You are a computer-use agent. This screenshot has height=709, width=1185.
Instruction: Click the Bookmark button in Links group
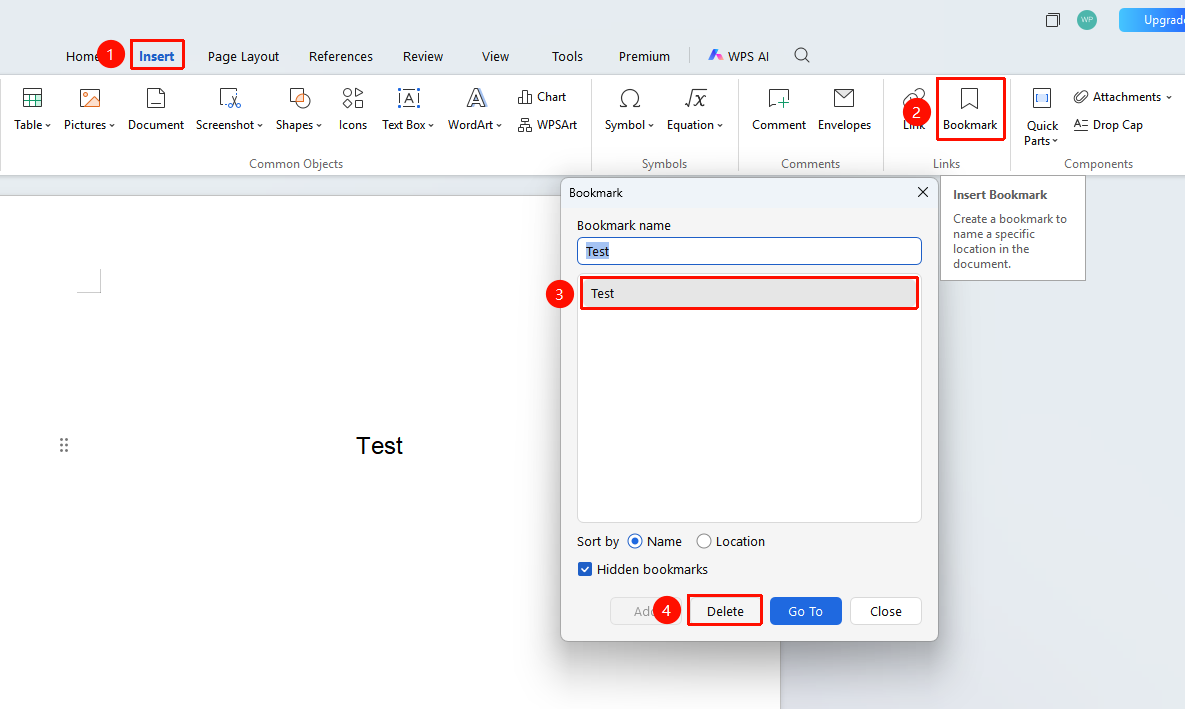point(970,109)
